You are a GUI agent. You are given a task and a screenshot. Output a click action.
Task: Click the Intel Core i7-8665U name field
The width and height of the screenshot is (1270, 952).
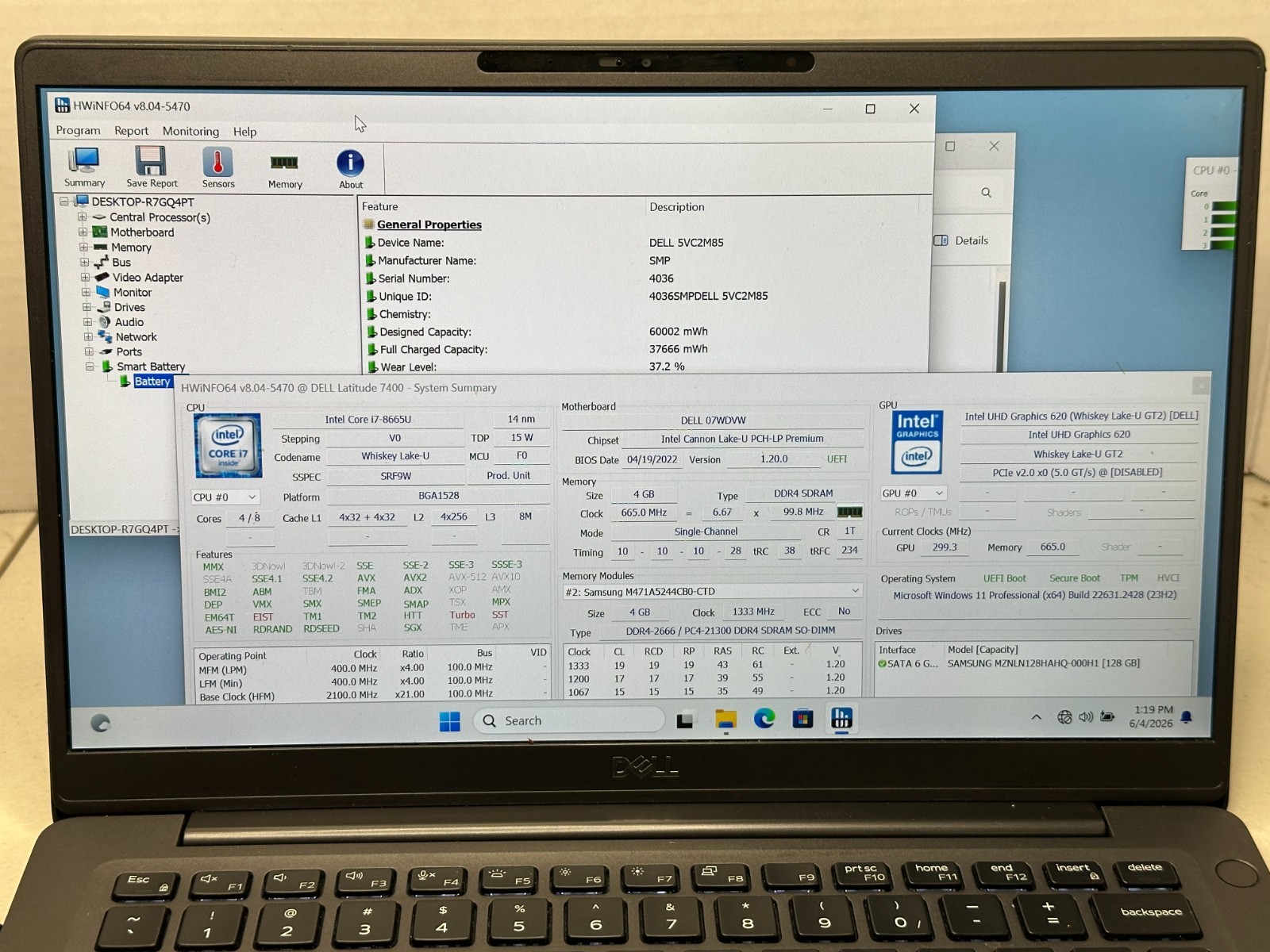point(368,420)
